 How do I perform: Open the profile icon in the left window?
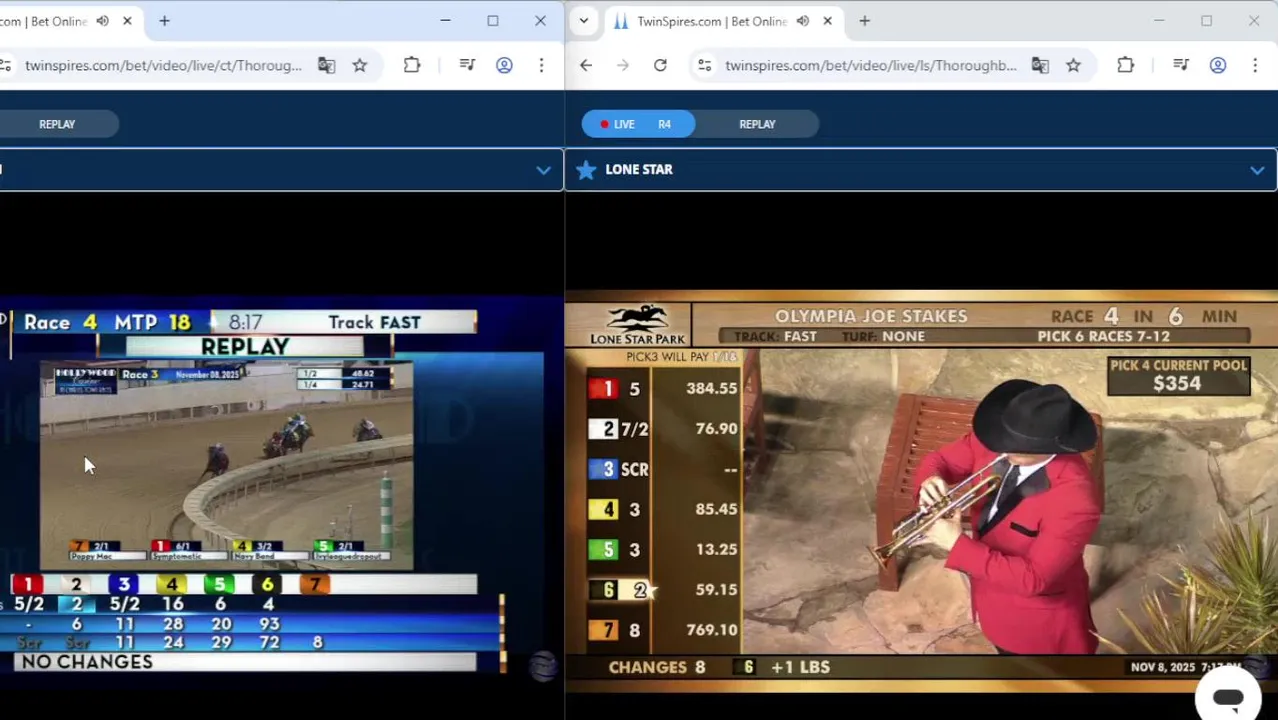point(504,65)
